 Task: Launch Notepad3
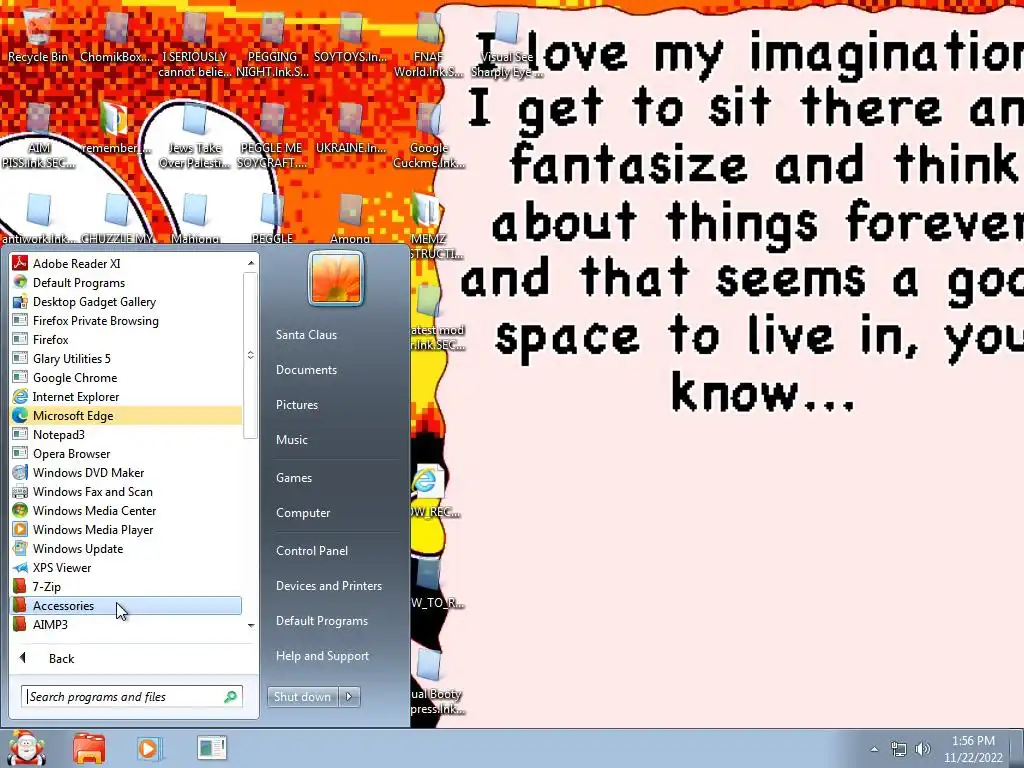click(126, 434)
